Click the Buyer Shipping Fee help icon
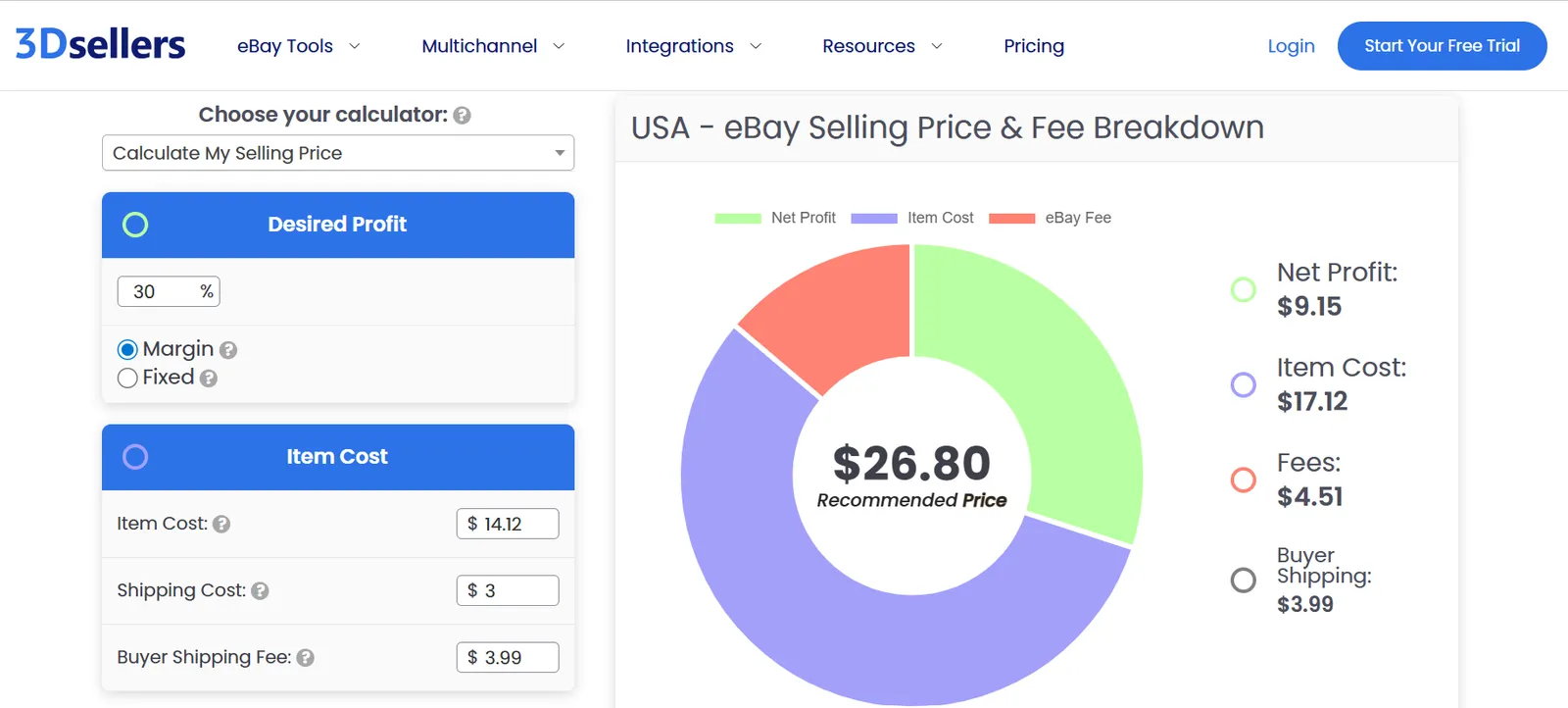1568x708 pixels. point(305,658)
